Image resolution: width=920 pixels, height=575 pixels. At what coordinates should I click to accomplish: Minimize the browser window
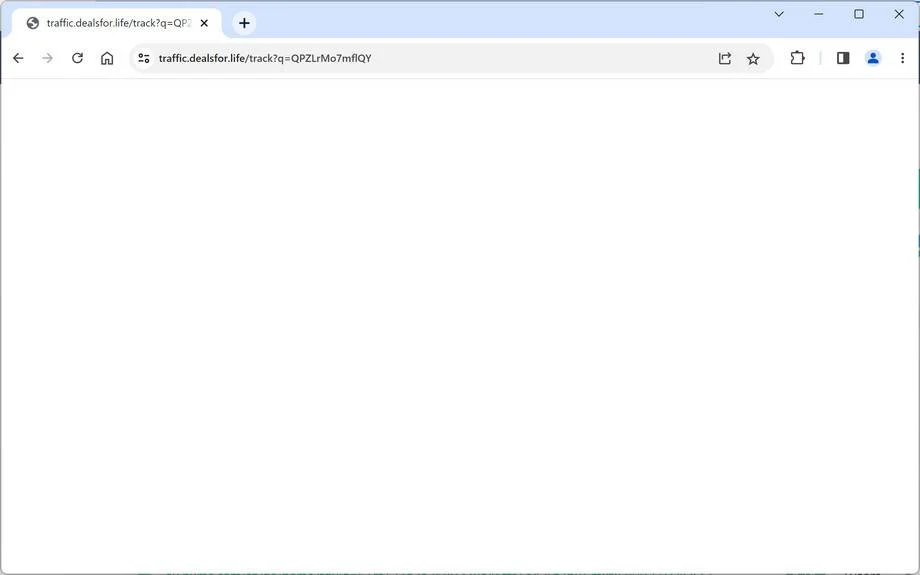pyautogui.click(x=819, y=14)
